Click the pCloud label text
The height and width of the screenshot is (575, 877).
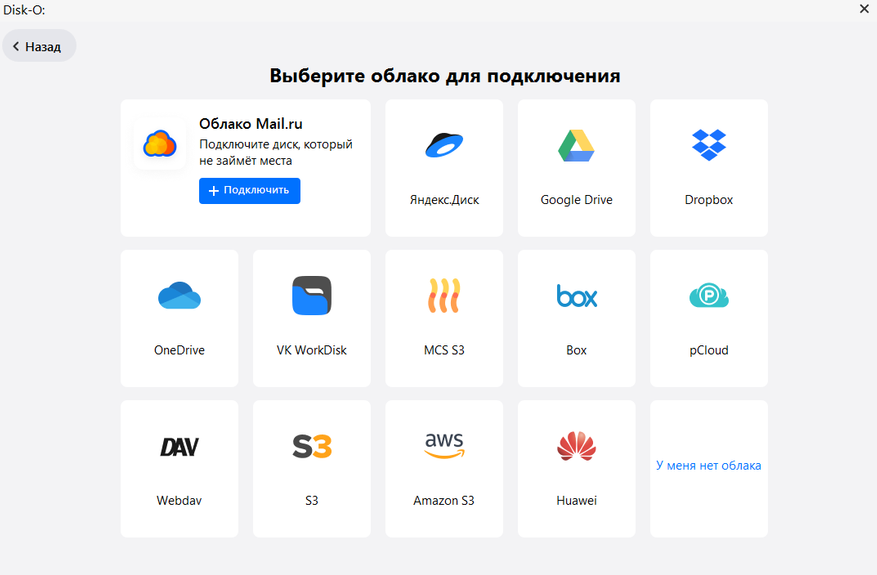[x=709, y=350]
